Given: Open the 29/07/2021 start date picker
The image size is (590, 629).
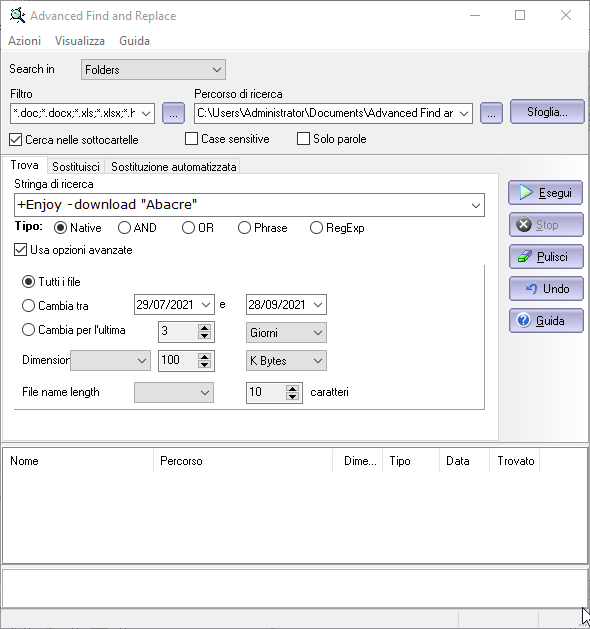Looking at the screenshot, I should 206,304.
